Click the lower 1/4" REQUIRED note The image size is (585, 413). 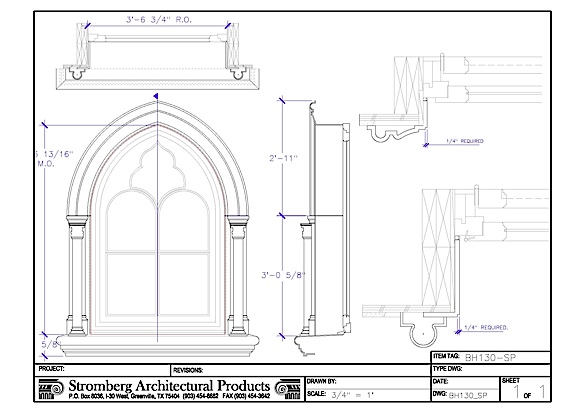pyautogui.click(x=486, y=328)
